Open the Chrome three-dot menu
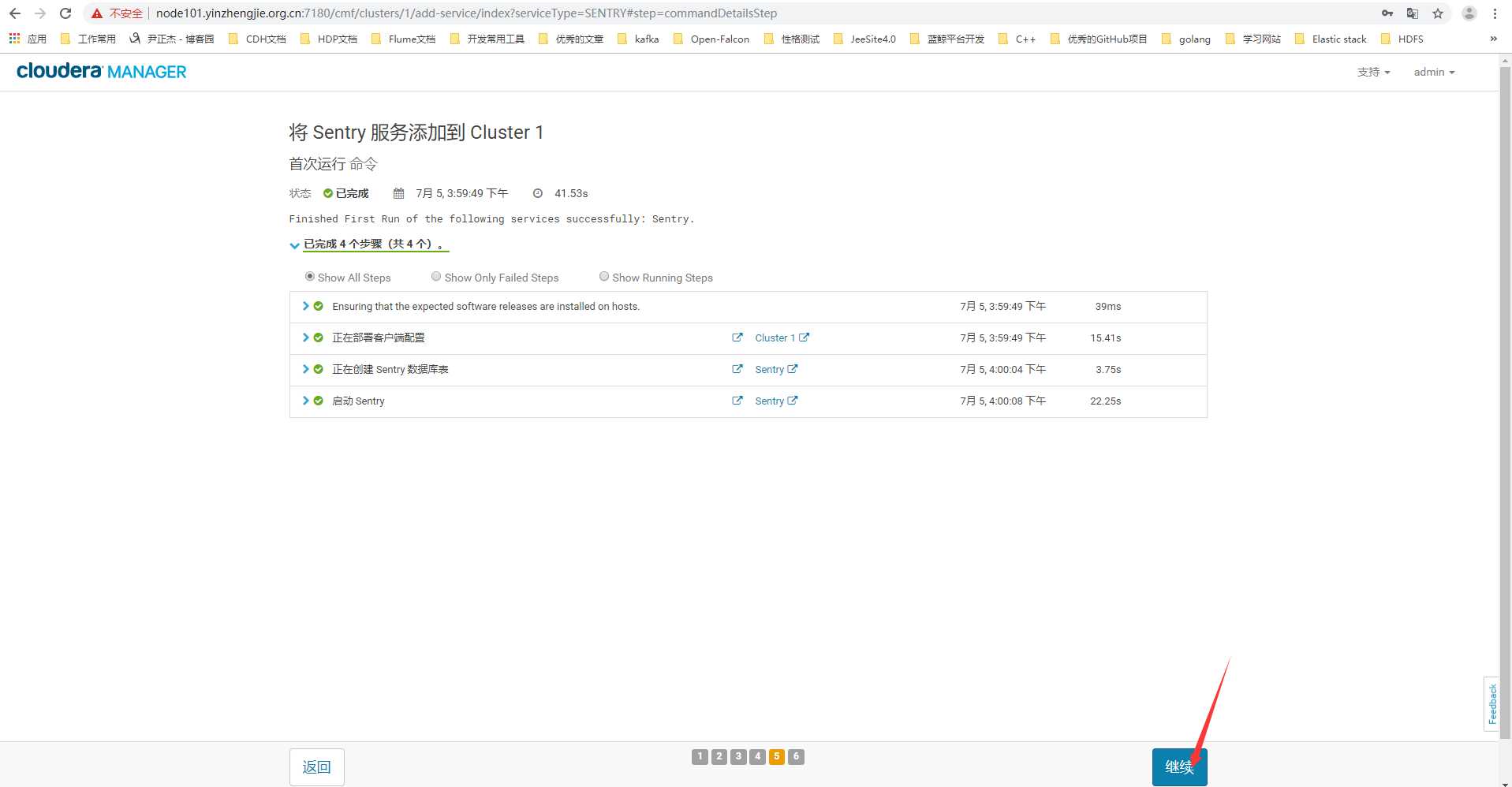Viewport: 1512px width, 787px height. pyautogui.click(x=1495, y=13)
